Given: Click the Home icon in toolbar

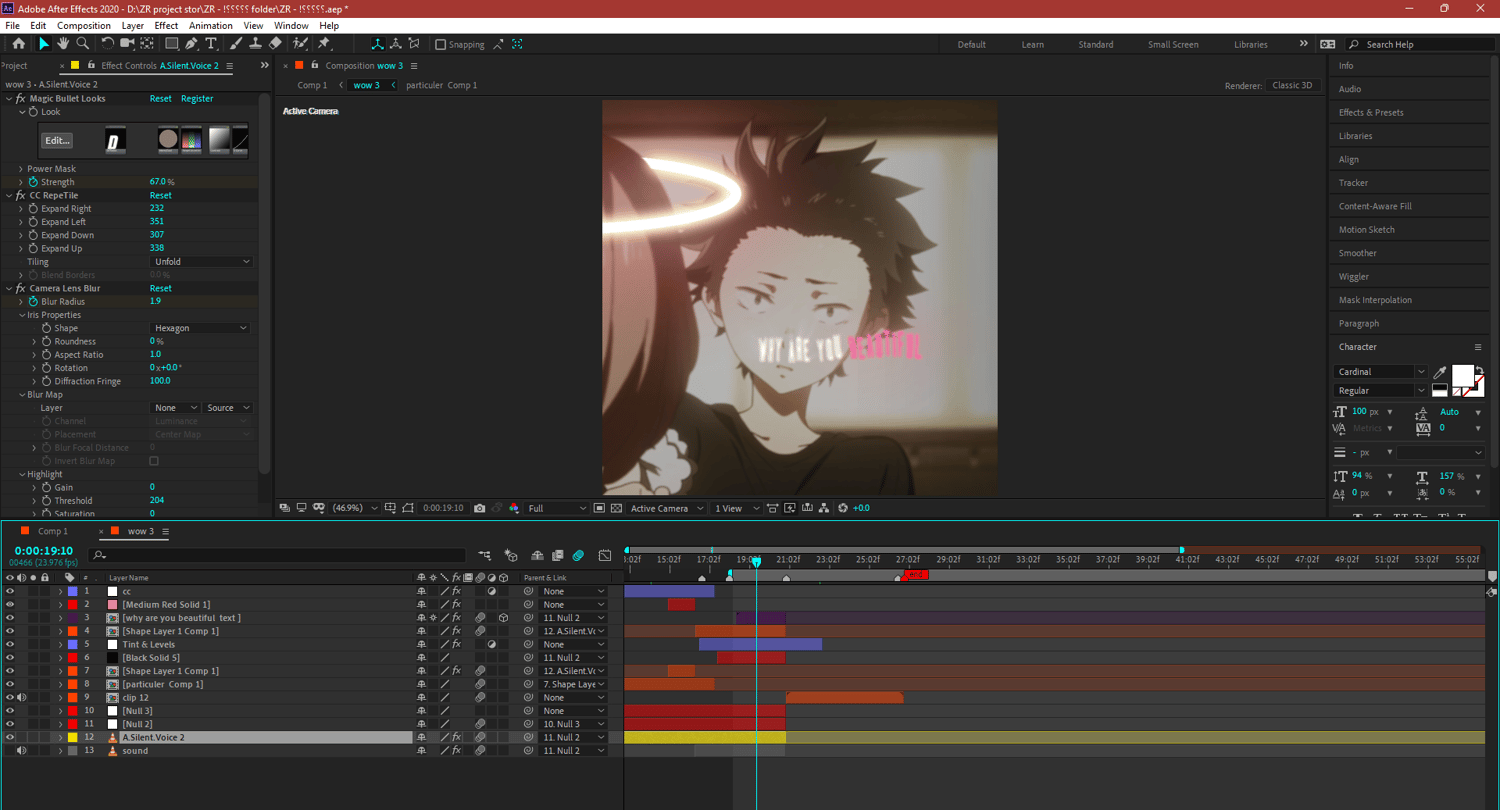Looking at the screenshot, I should pyautogui.click(x=18, y=44).
